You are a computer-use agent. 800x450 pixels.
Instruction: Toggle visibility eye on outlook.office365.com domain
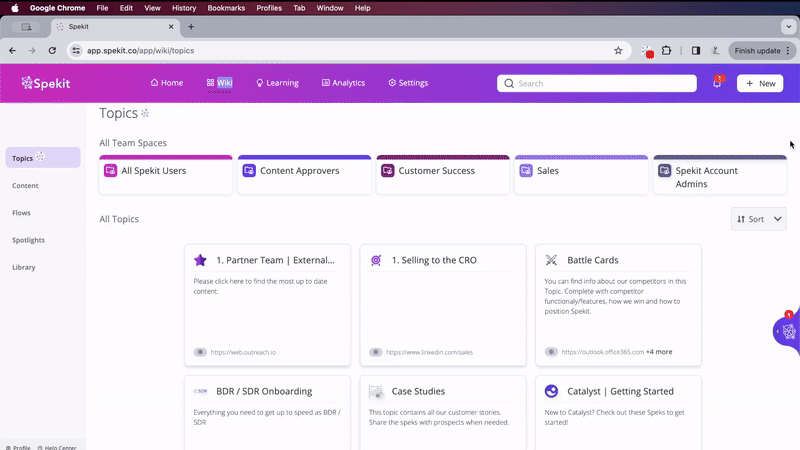(551, 352)
